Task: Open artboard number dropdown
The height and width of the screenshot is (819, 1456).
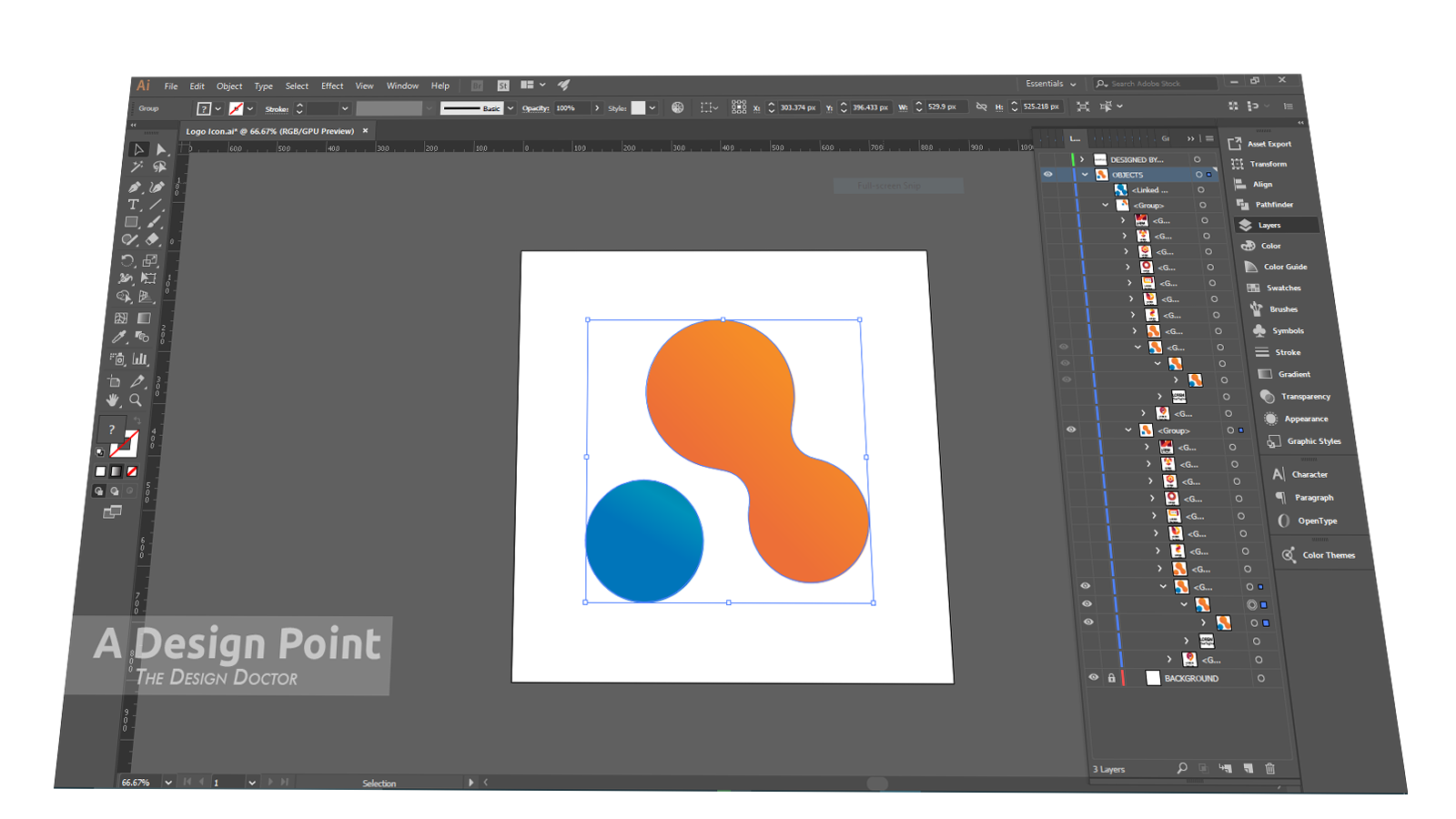Action: point(252,783)
